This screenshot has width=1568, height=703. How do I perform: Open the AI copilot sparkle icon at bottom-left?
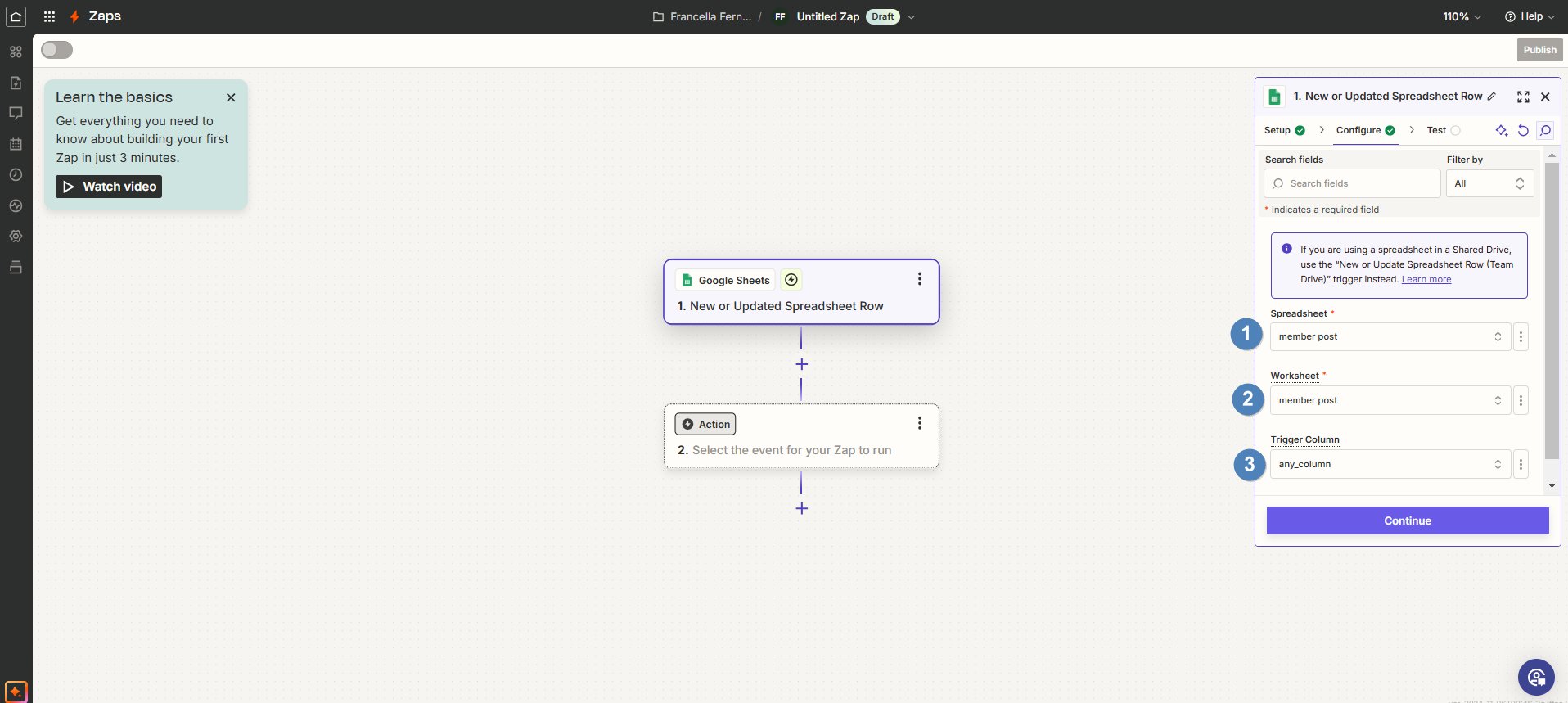pyautogui.click(x=16, y=692)
